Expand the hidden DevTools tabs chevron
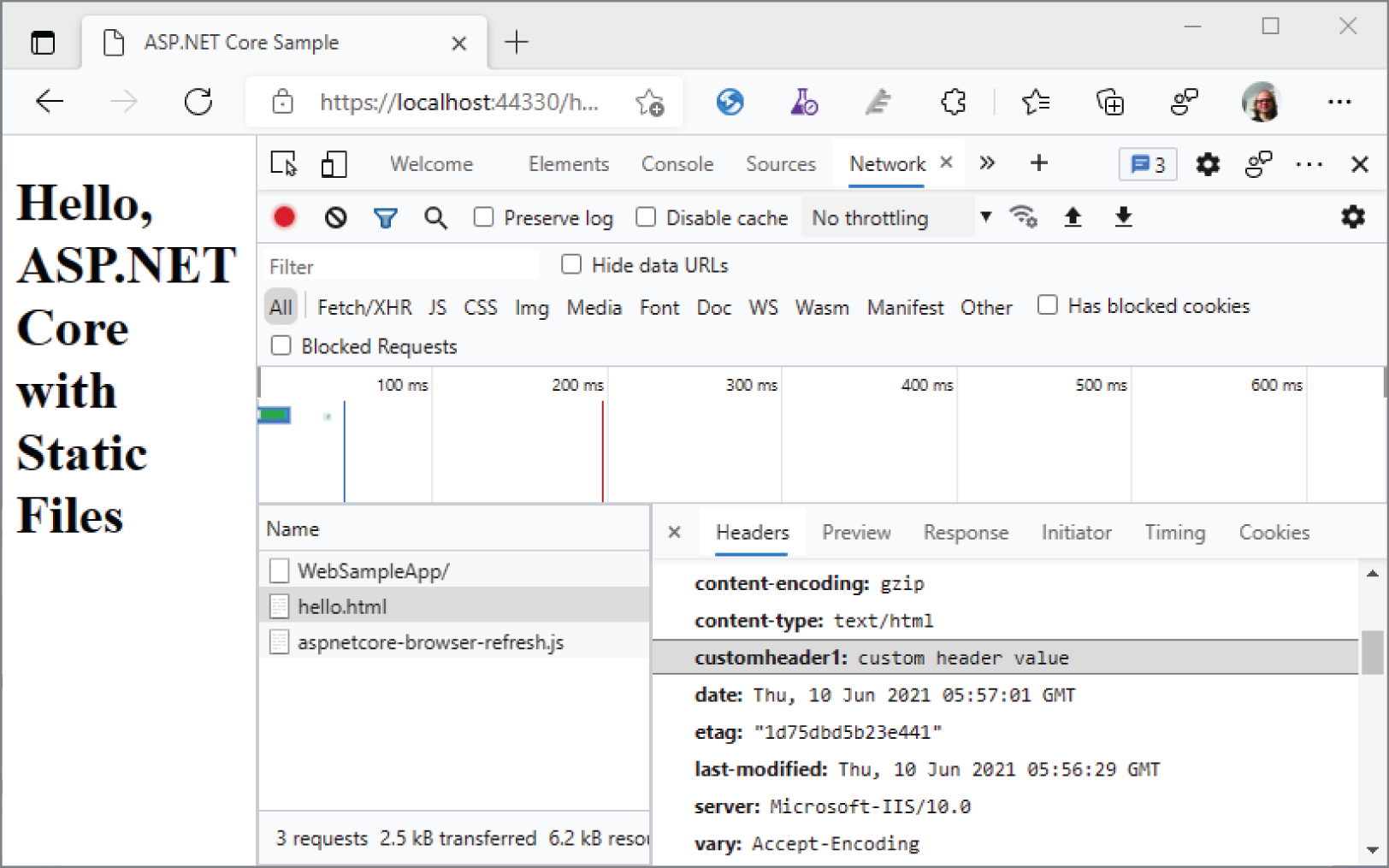This screenshot has width=1389, height=868. tap(988, 163)
